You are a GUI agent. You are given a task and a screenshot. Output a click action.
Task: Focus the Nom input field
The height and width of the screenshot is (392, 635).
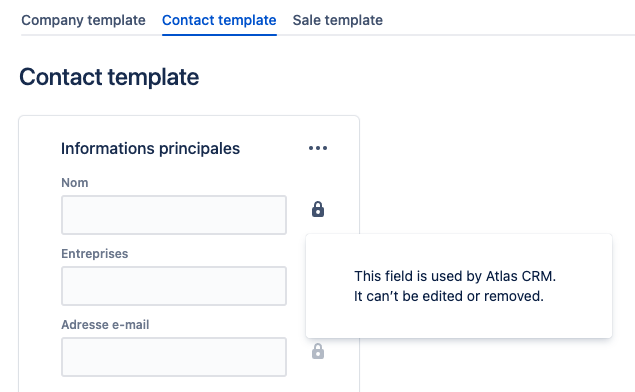click(x=174, y=215)
